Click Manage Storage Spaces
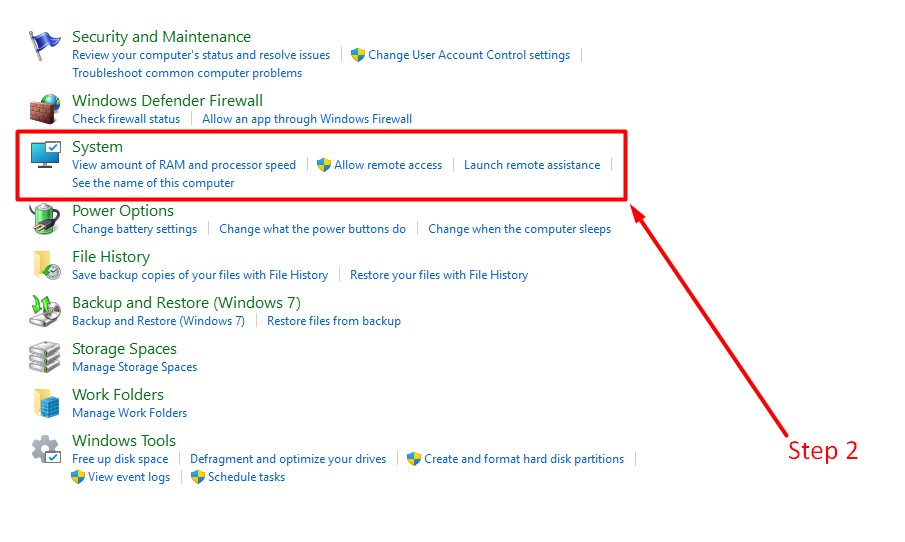 [134, 367]
